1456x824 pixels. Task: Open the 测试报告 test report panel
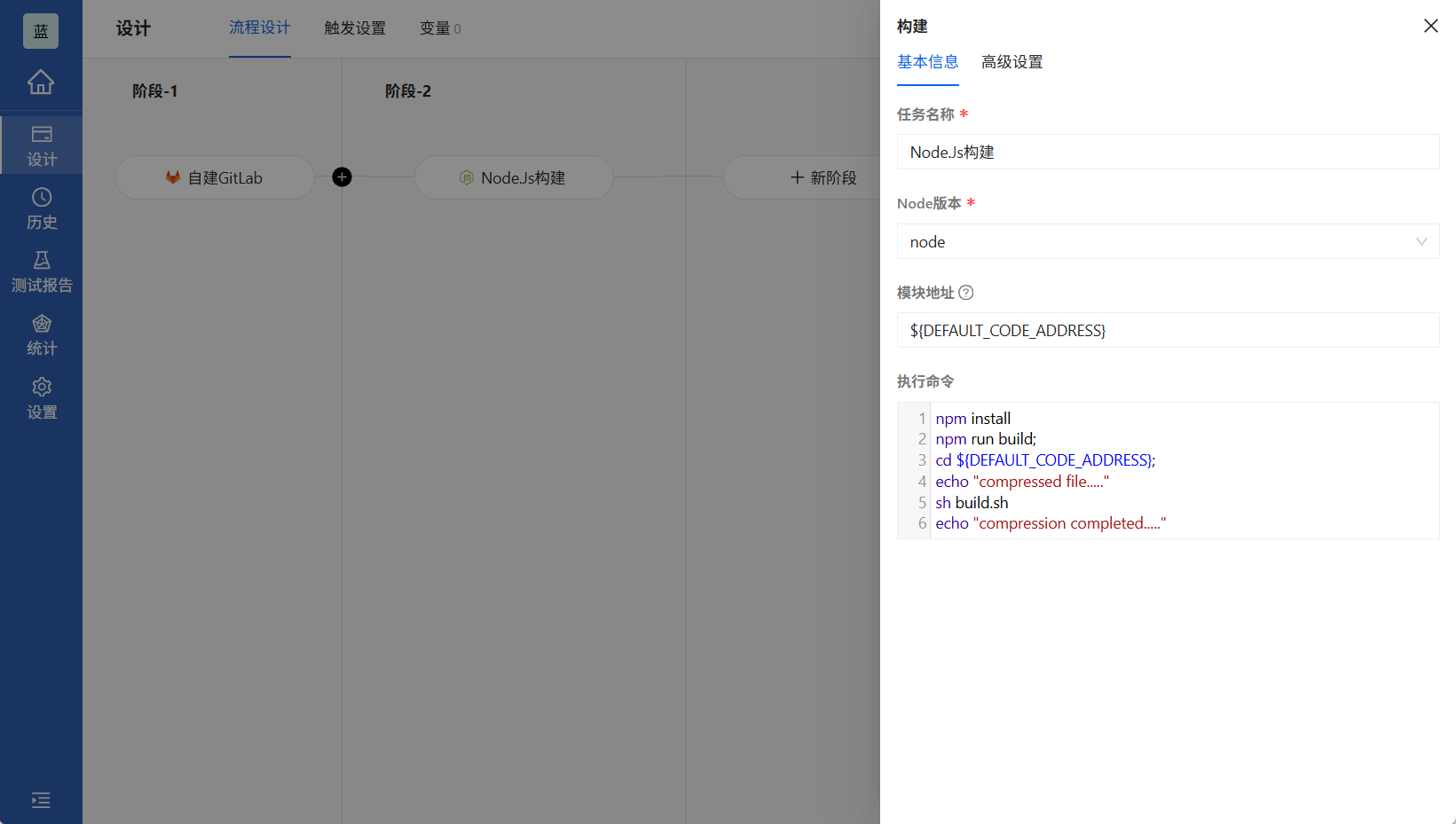pyautogui.click(x=41, y=271)
